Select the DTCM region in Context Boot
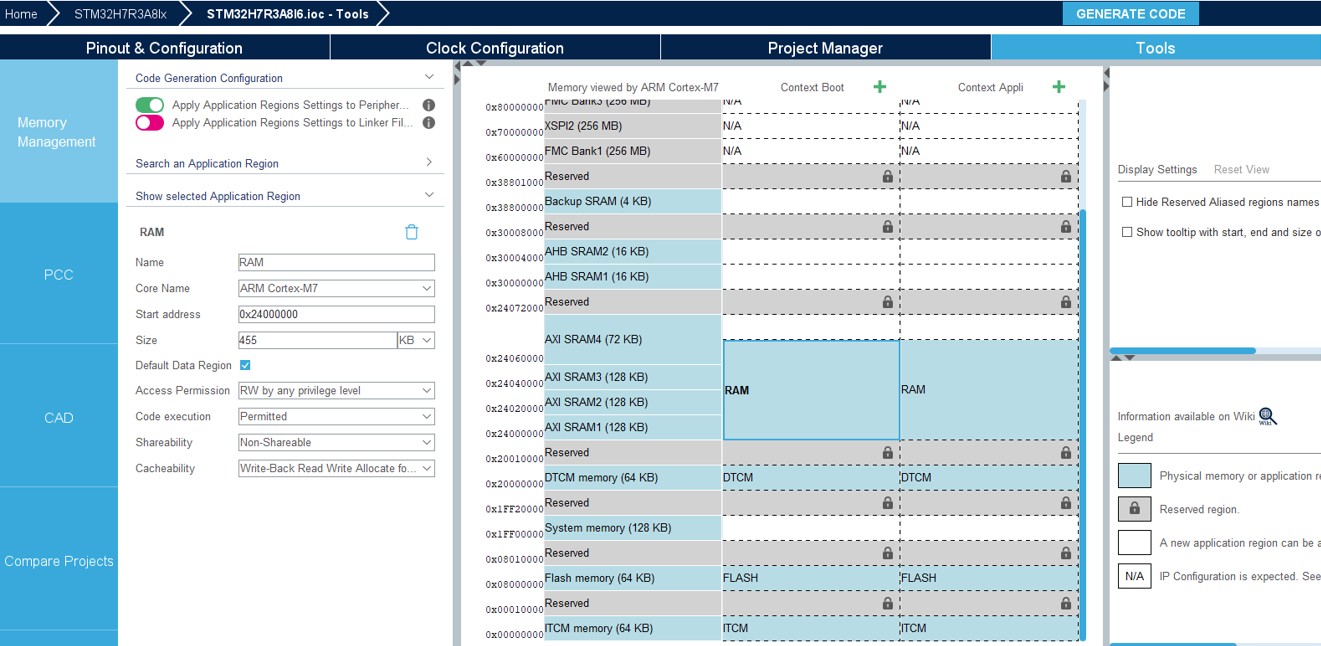The image size is (1321, 646). tap(811, 477)
